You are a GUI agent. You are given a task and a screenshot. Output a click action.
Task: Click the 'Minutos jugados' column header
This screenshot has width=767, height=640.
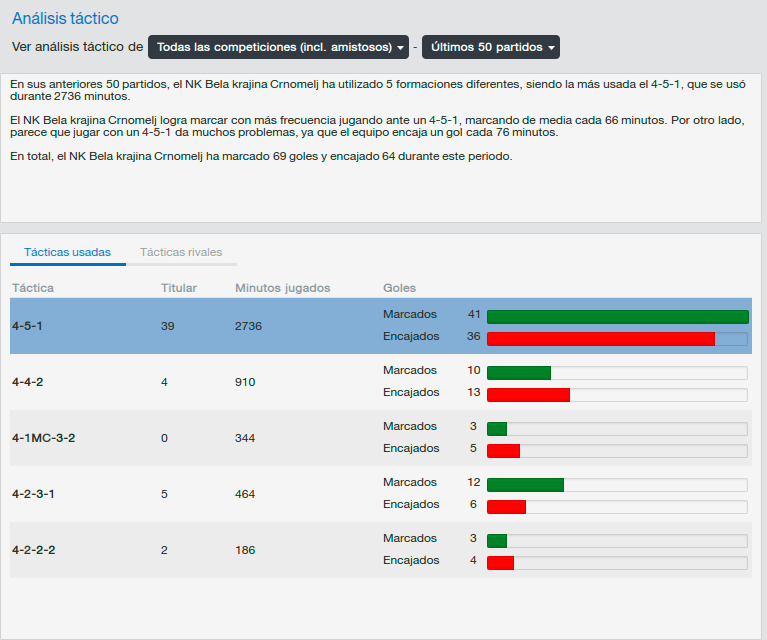point(283,288)
